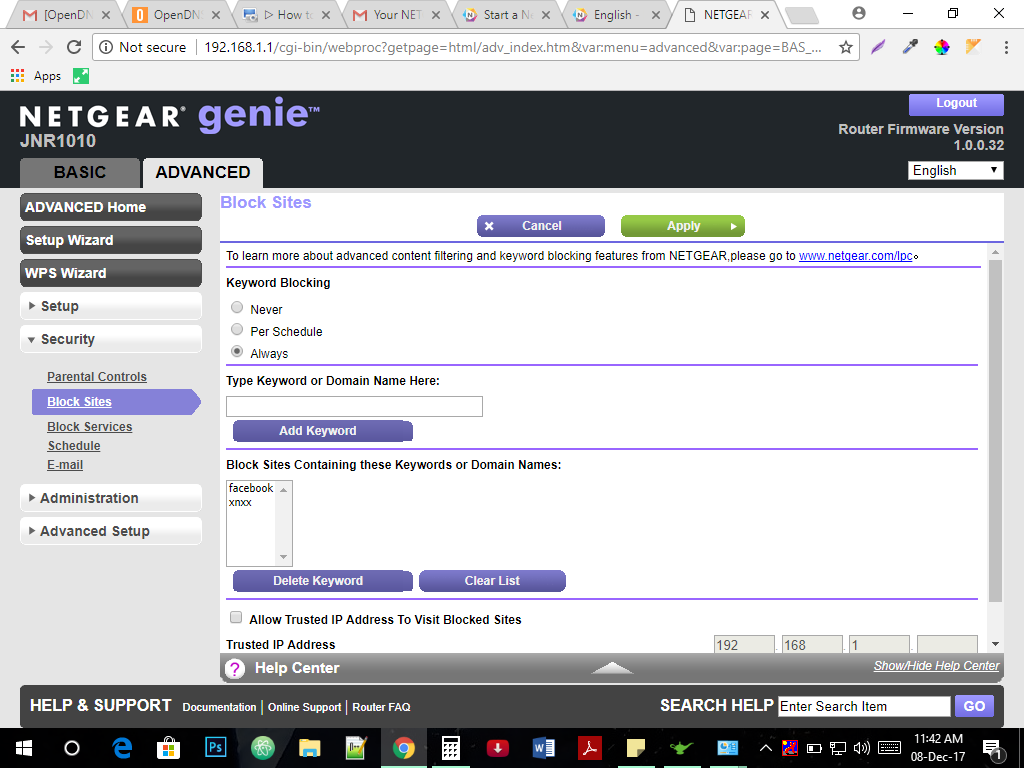Image resolution: width=1024 pixels, height=768 pixels.
Task: Select Per Schedule keyword blocking
Action: [237, 330]
